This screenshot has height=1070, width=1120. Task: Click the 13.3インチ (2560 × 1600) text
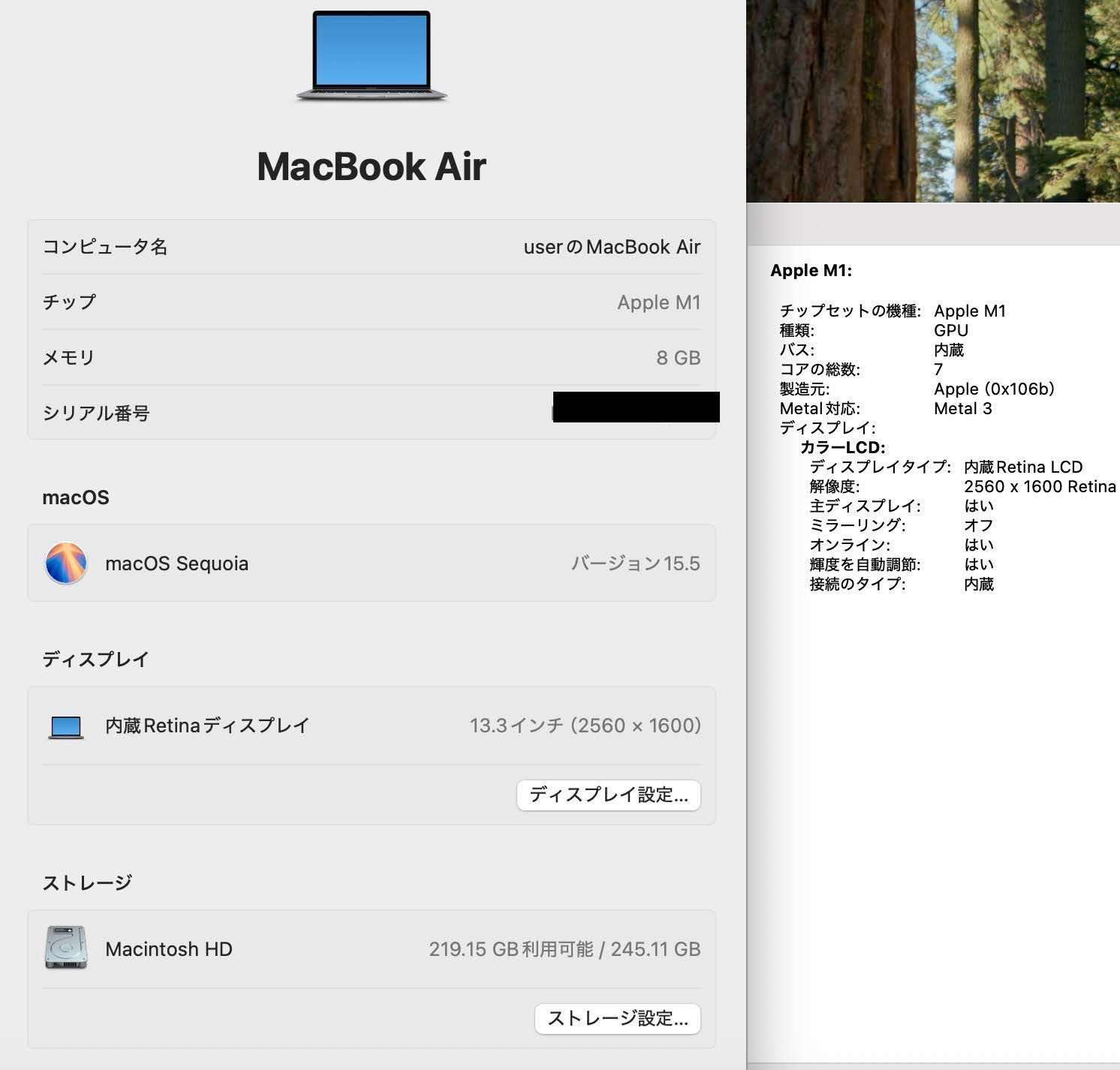tap(586, 726)
